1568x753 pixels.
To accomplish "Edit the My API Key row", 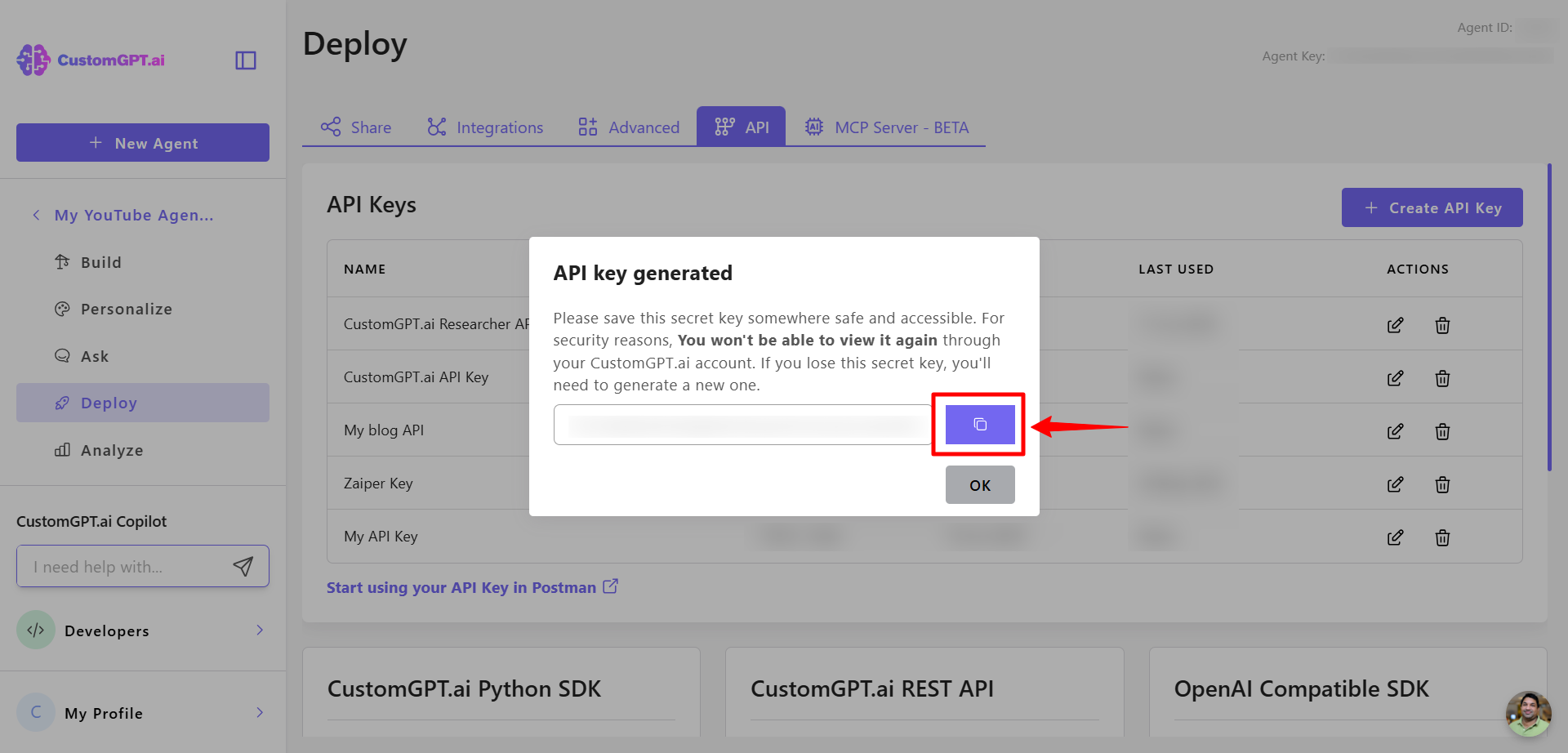I will pos(1396,537).
